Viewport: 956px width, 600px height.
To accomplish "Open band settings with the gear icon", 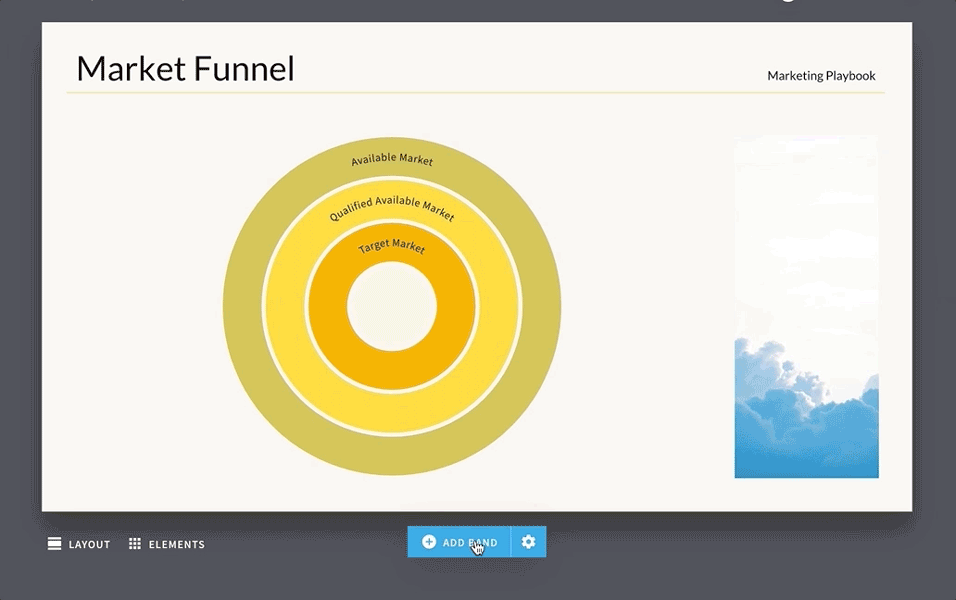I will pos(528,542).
